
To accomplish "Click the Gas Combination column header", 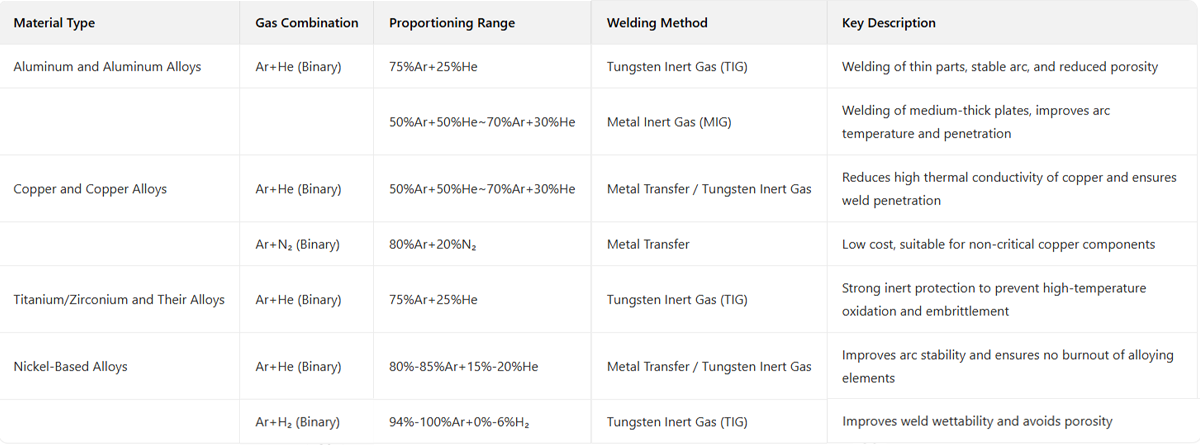I will tap(306, 23).
